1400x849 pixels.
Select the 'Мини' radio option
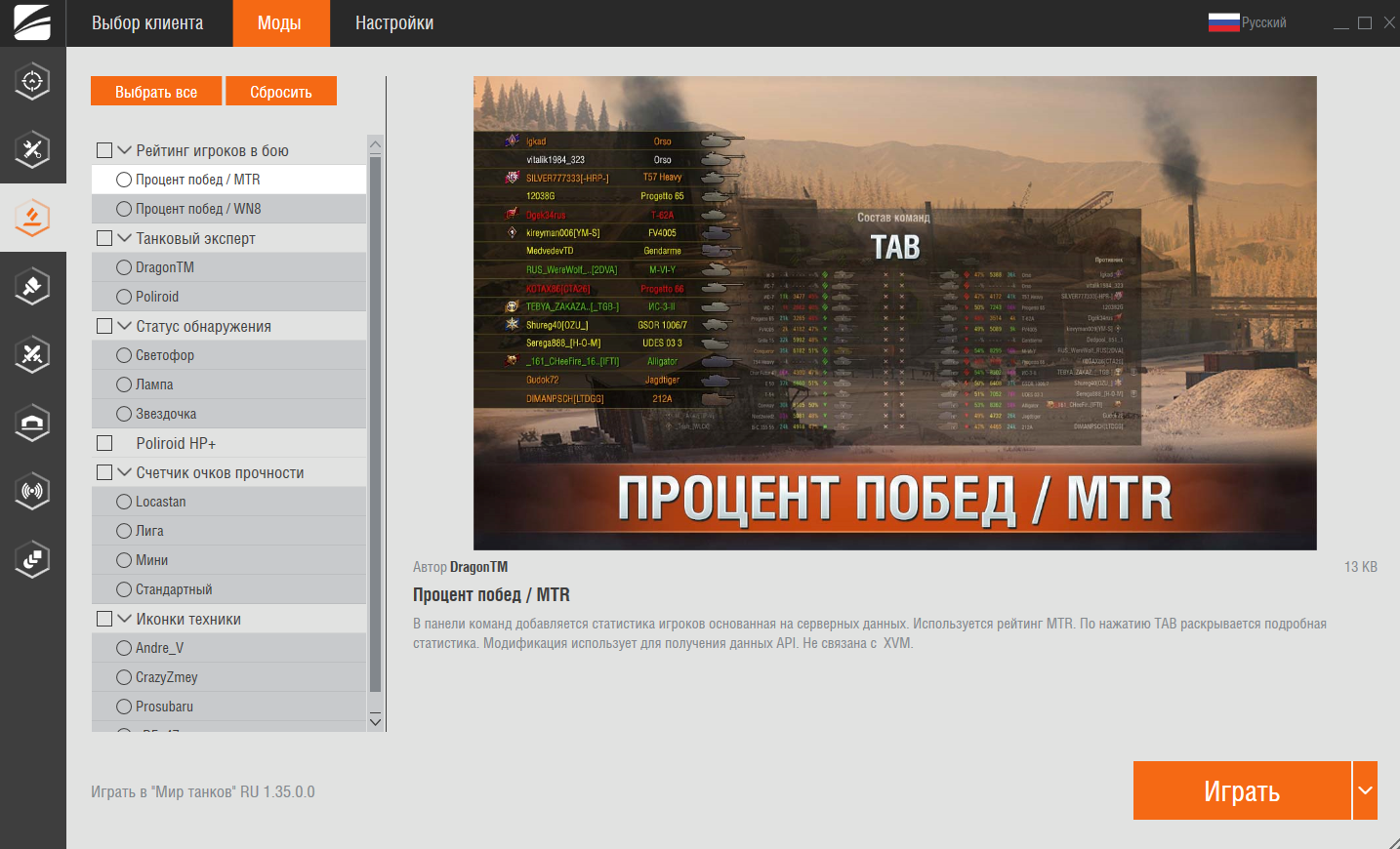pyautogui.click(x=124, y=560)
